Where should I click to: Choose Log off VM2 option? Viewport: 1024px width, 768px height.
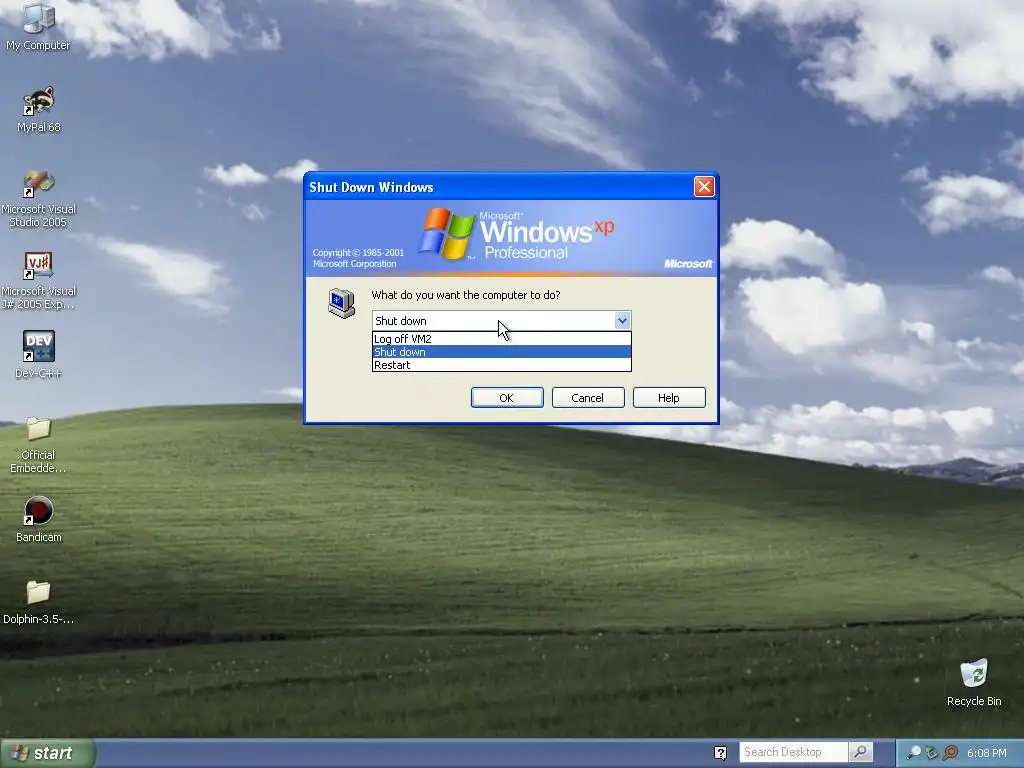pos(502,339)
